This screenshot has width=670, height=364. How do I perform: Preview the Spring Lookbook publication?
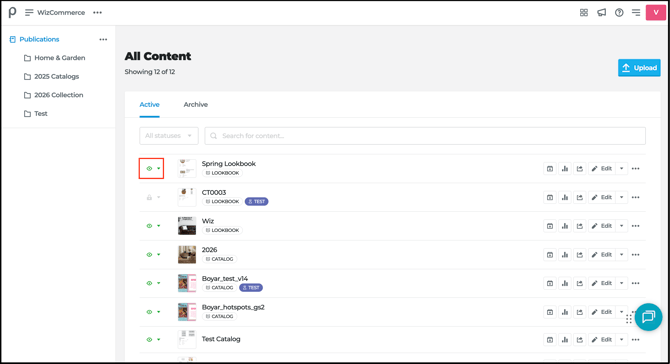[x=550, y=169]
